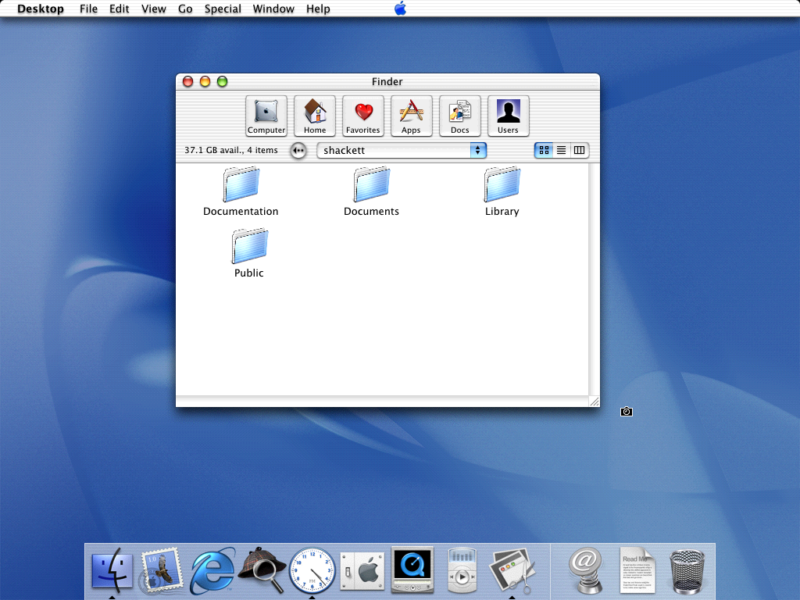
Task: Select the Library folder
Action: (x=501, y=188)
